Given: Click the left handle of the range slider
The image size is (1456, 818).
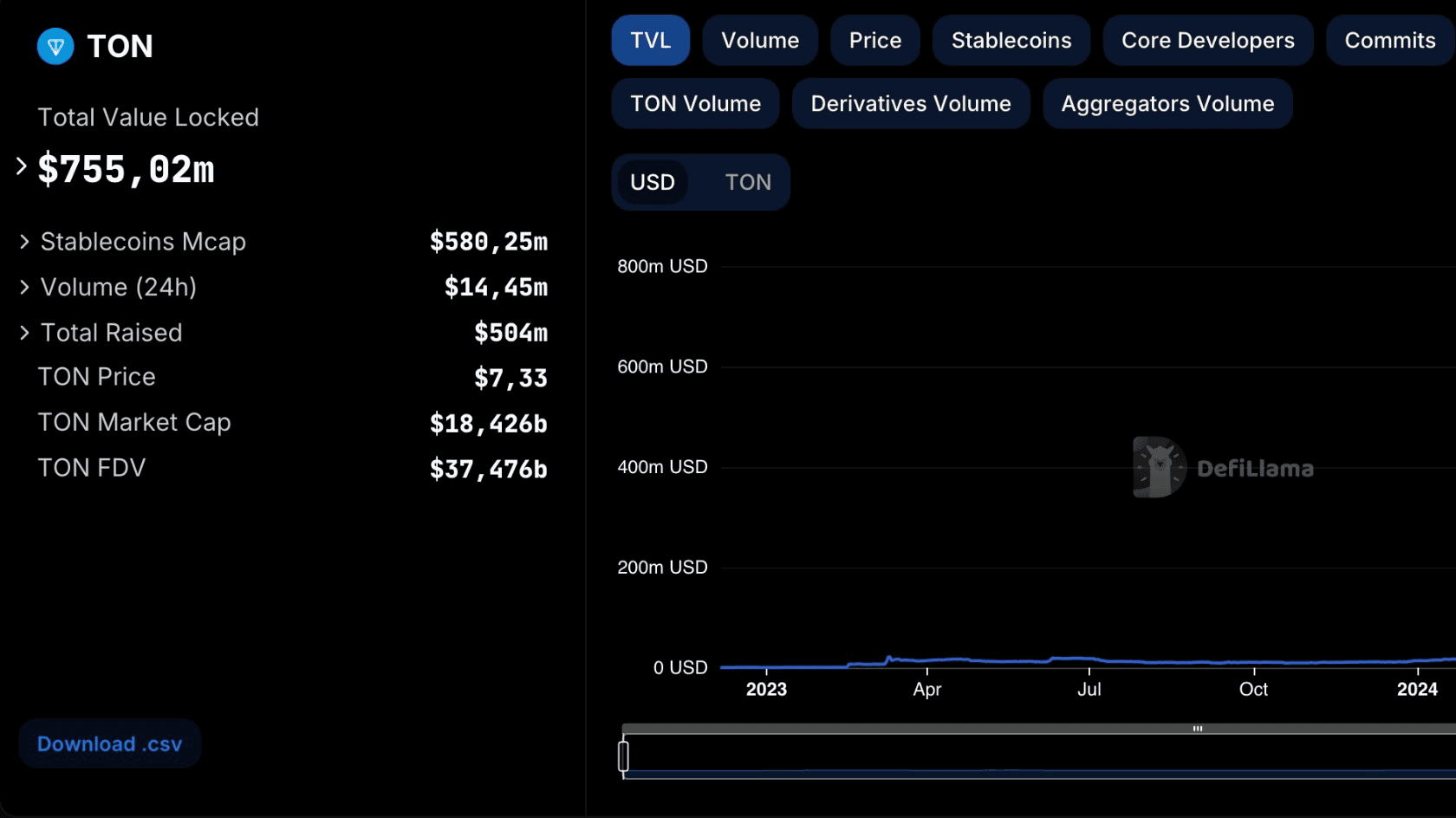Looking at the screenshot, I should [x=623, y=756].
